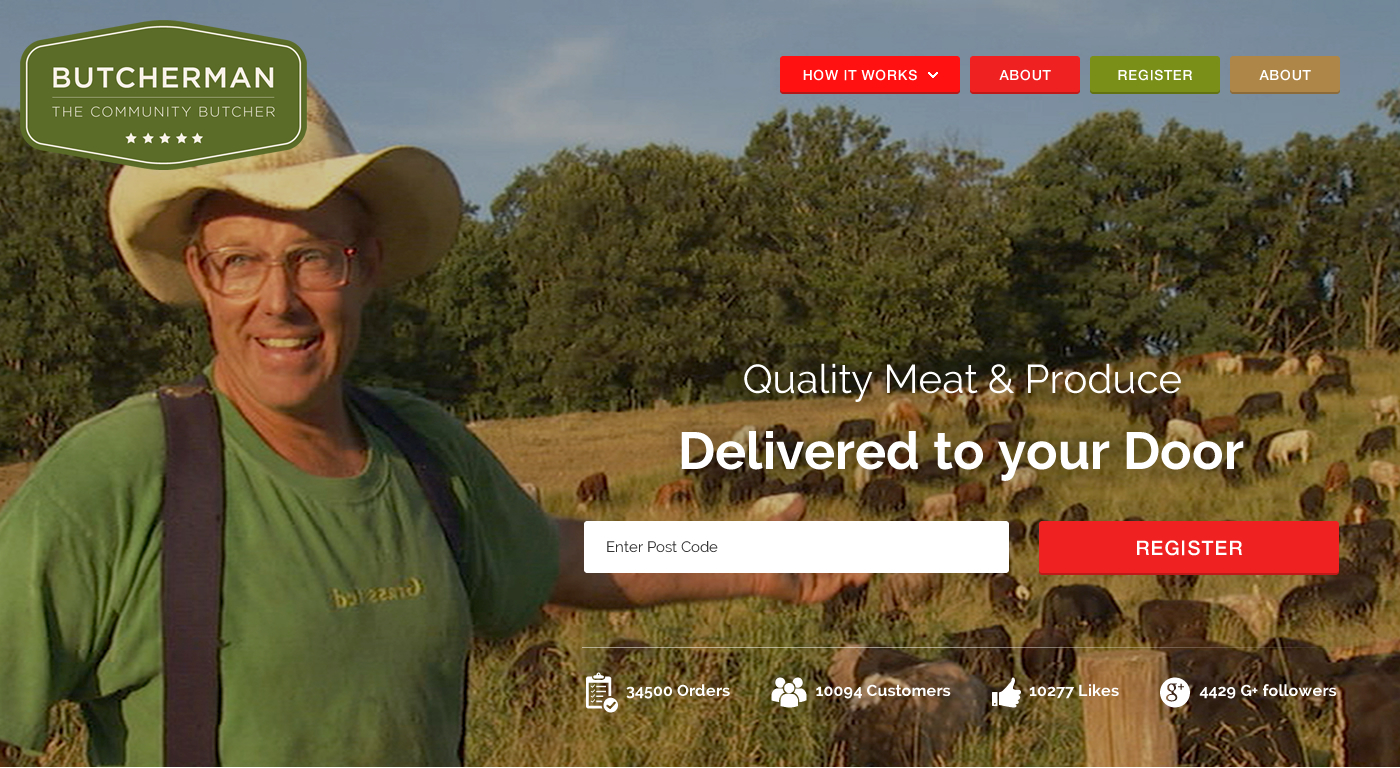Click the 4429 G+ followers label

1268,691
